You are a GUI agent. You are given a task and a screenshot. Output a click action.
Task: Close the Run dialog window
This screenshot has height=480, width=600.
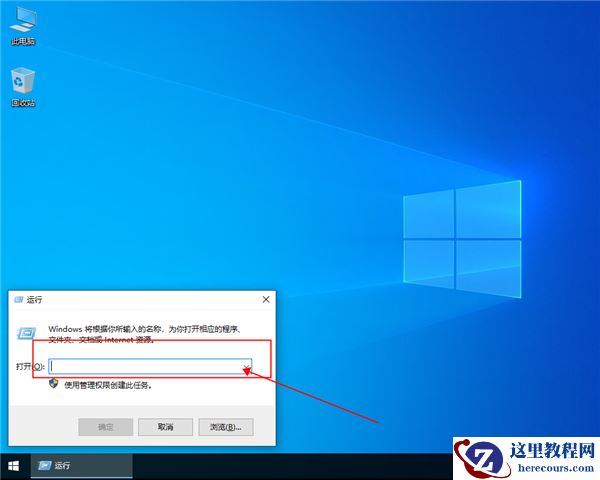pos(266,299)
